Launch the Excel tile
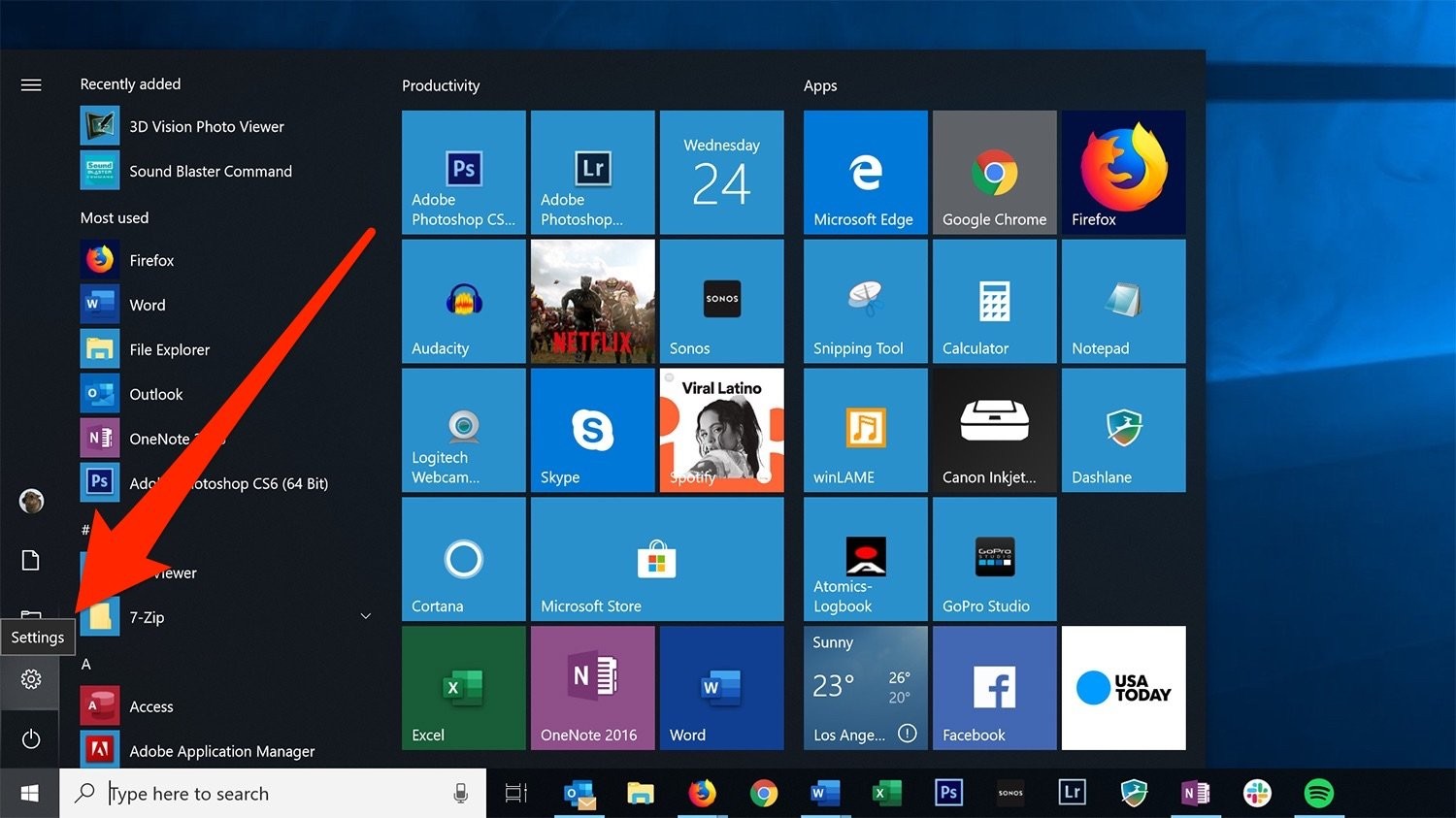 coord(464,688)
